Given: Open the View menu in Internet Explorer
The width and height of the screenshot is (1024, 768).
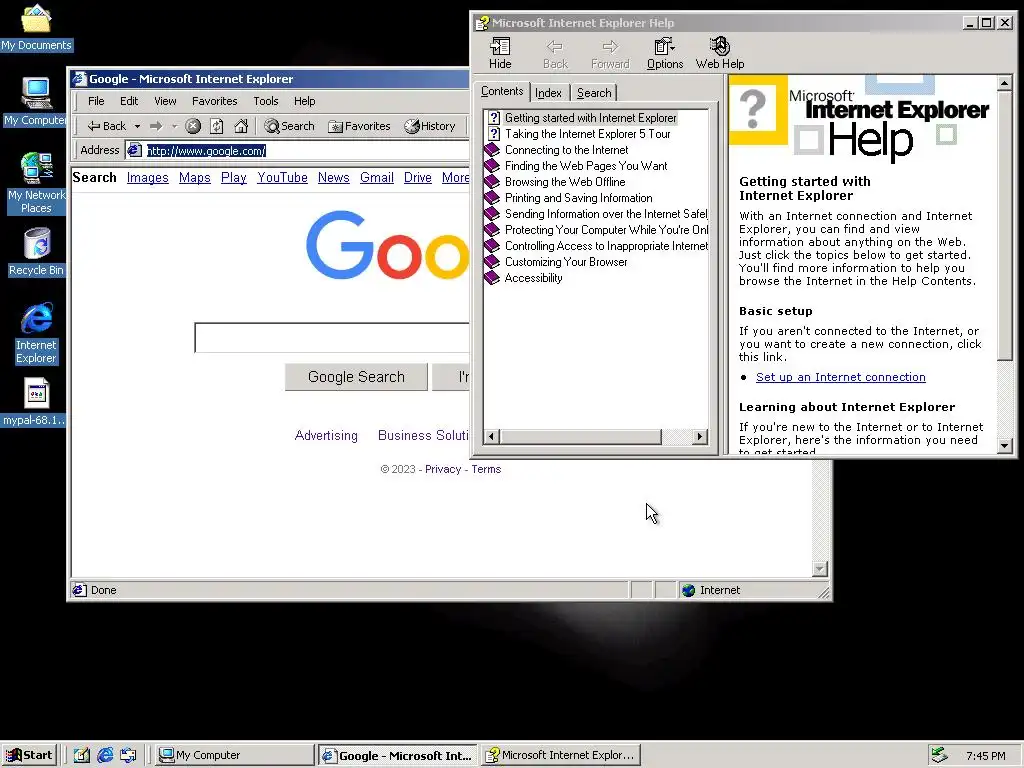Looking at the screenshot, I should point(165,101).
